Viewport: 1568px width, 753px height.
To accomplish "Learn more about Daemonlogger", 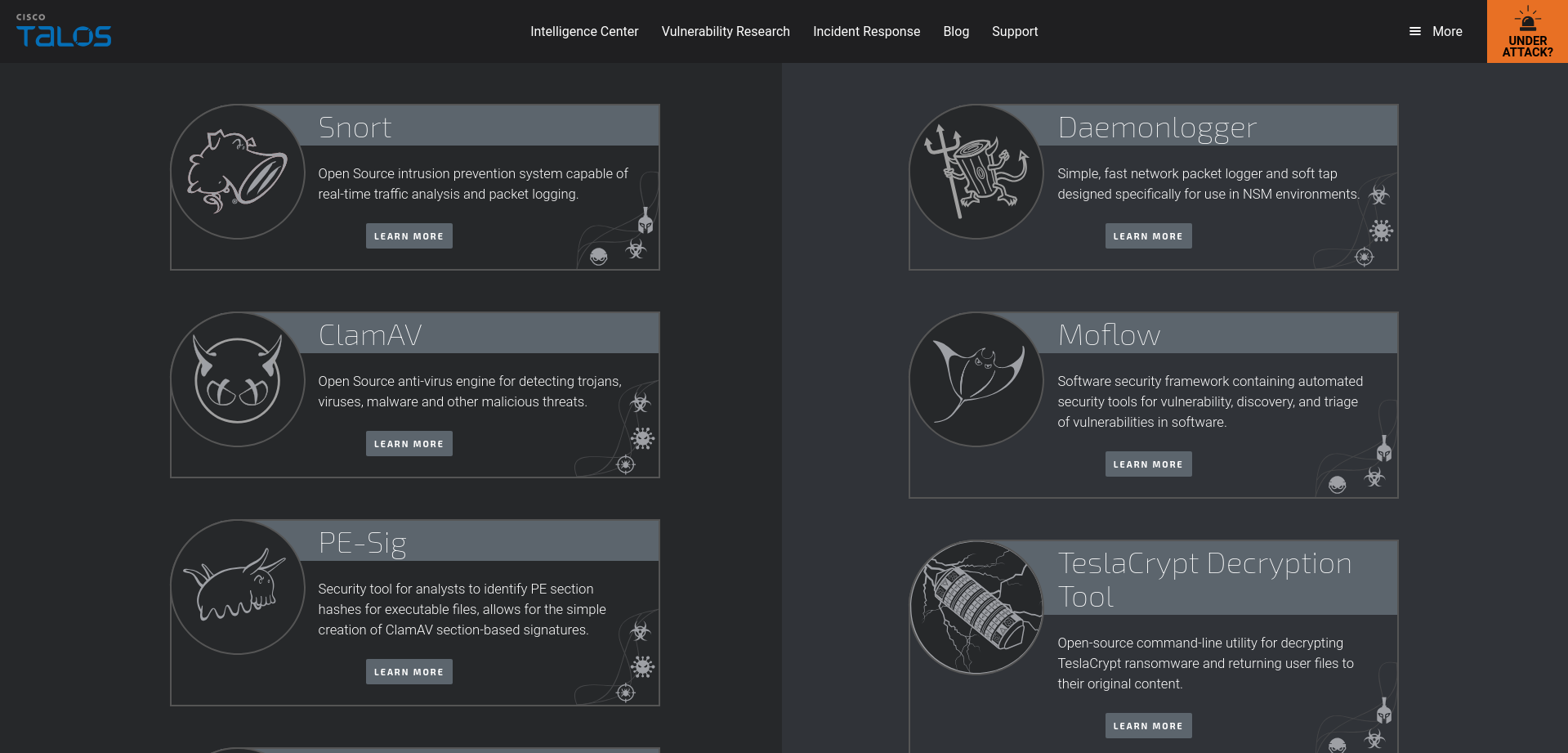I will (1148, 236).
